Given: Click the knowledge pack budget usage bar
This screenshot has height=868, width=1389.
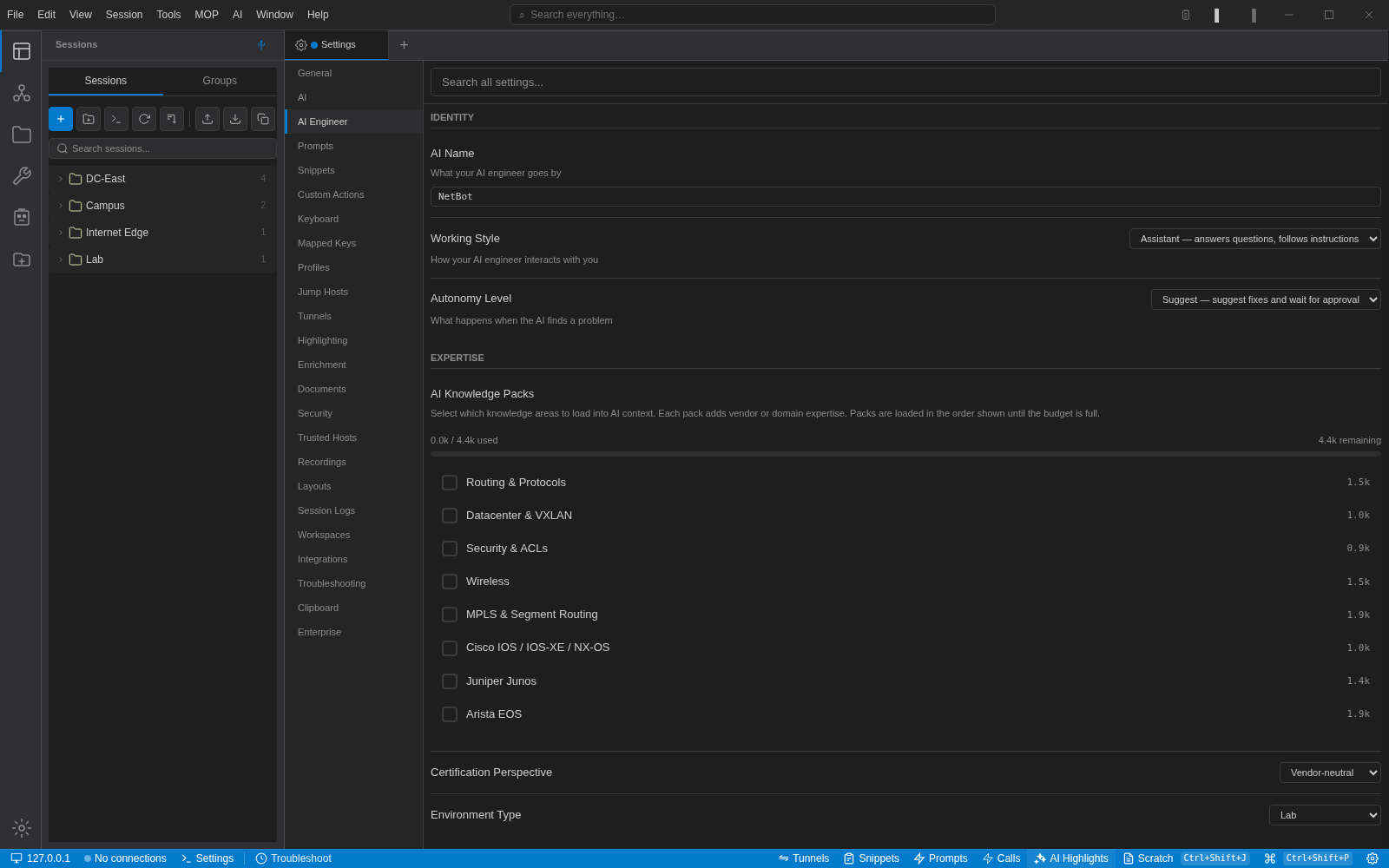Looking at the screenshot, I should pyautogui.click(x=905, y=454).
